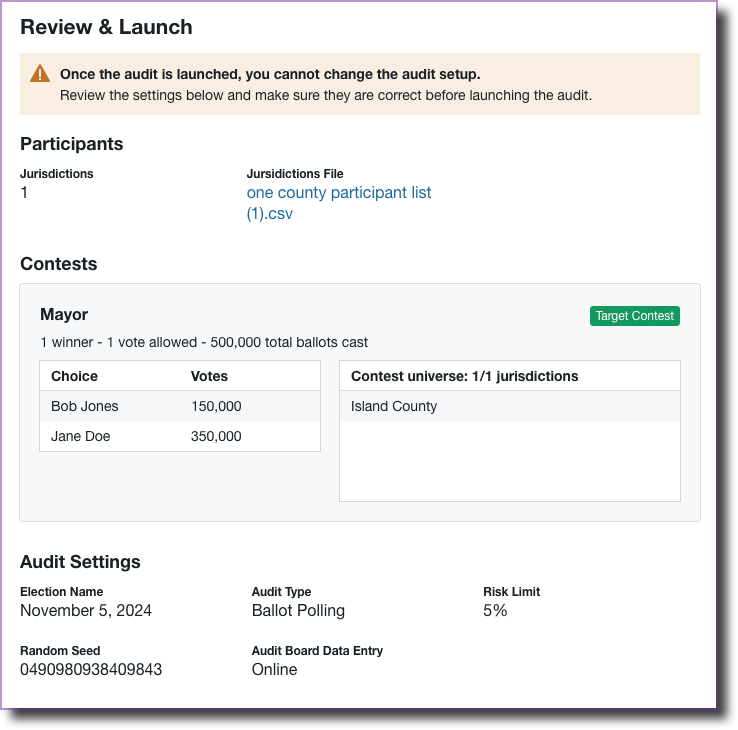Click the Contest universe header
The width and height of the screenshot is (738, 730).
click(464, 376)
